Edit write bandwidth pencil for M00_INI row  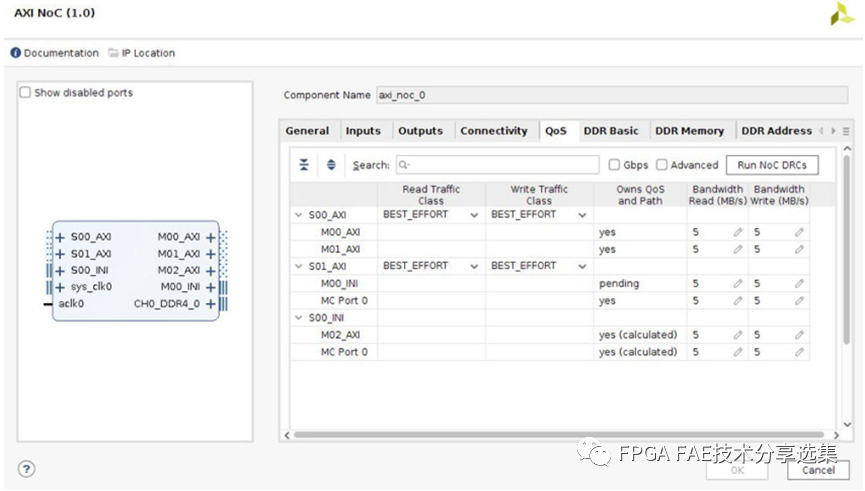pos(799,284)
